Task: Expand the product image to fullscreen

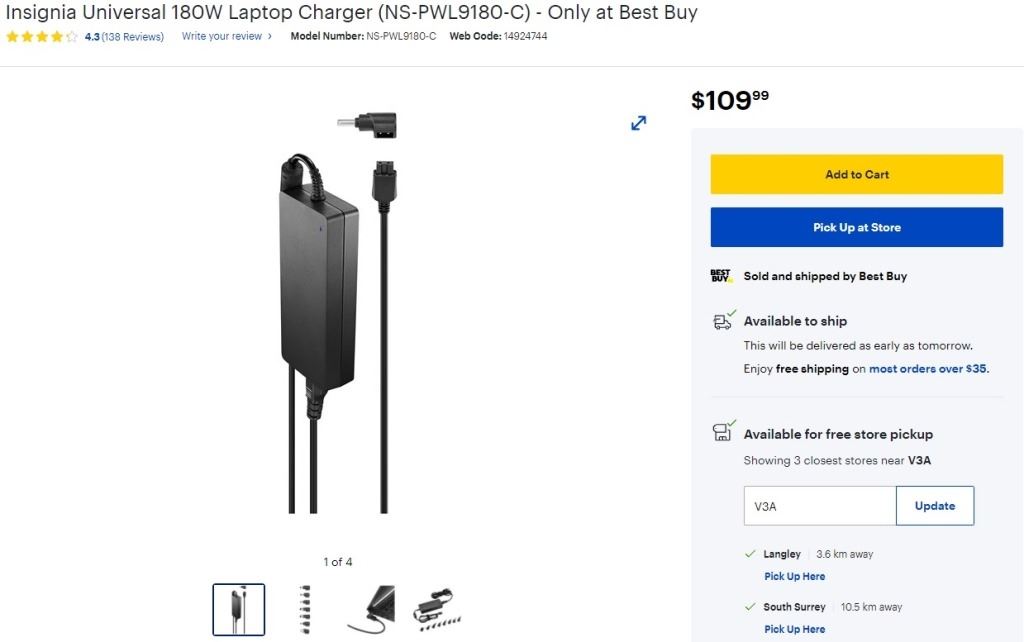Action: pyautogui.click(x=638, y=123)
